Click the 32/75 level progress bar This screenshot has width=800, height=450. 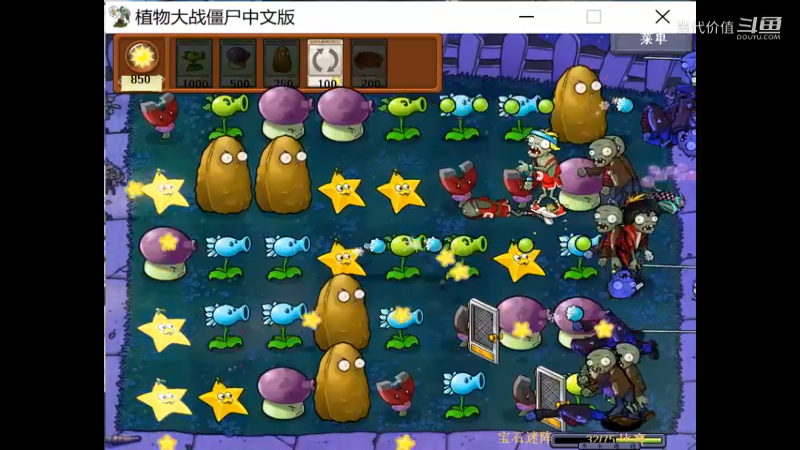609,439
